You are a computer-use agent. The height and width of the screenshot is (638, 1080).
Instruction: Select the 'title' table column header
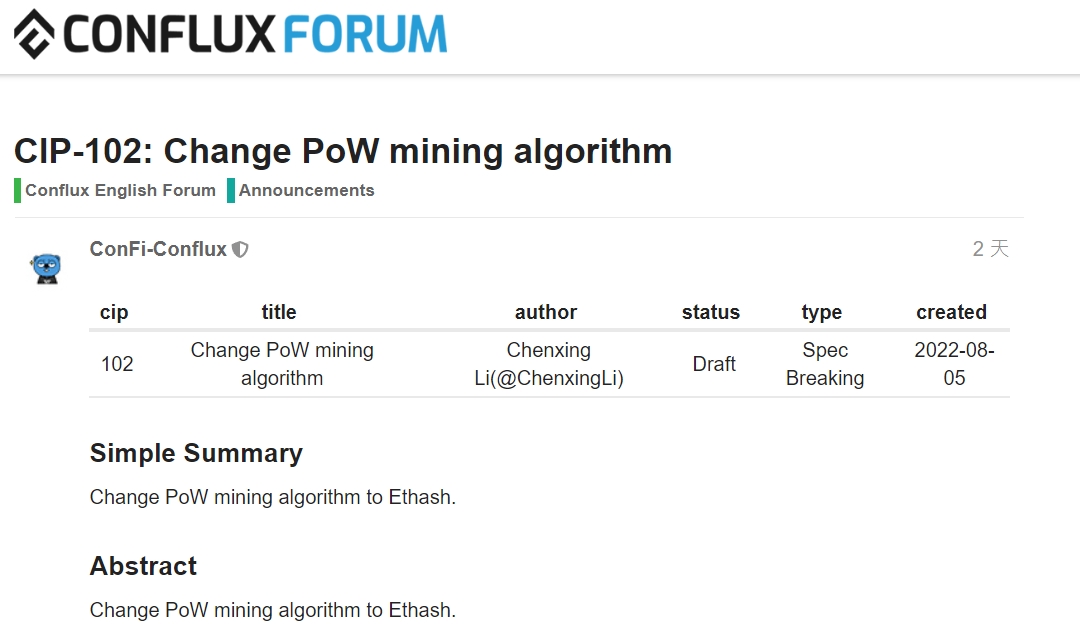pos(279,312)
